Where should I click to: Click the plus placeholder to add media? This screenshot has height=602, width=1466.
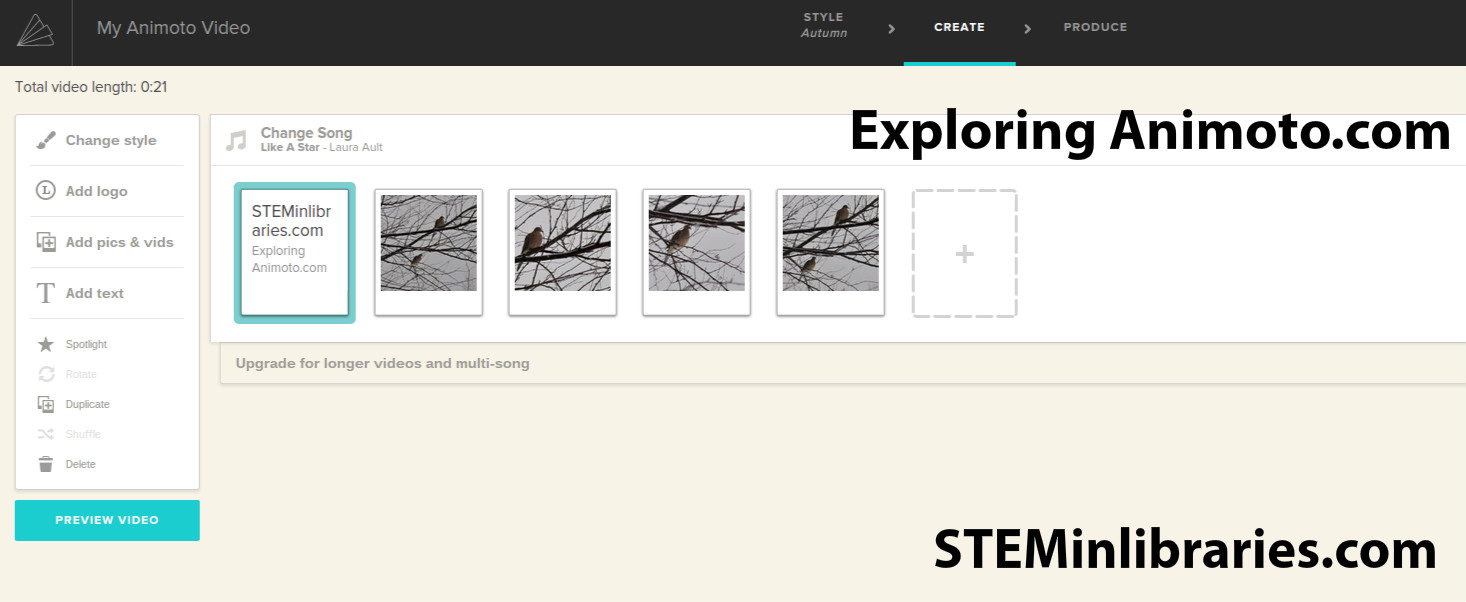click(x=964, y=254)
